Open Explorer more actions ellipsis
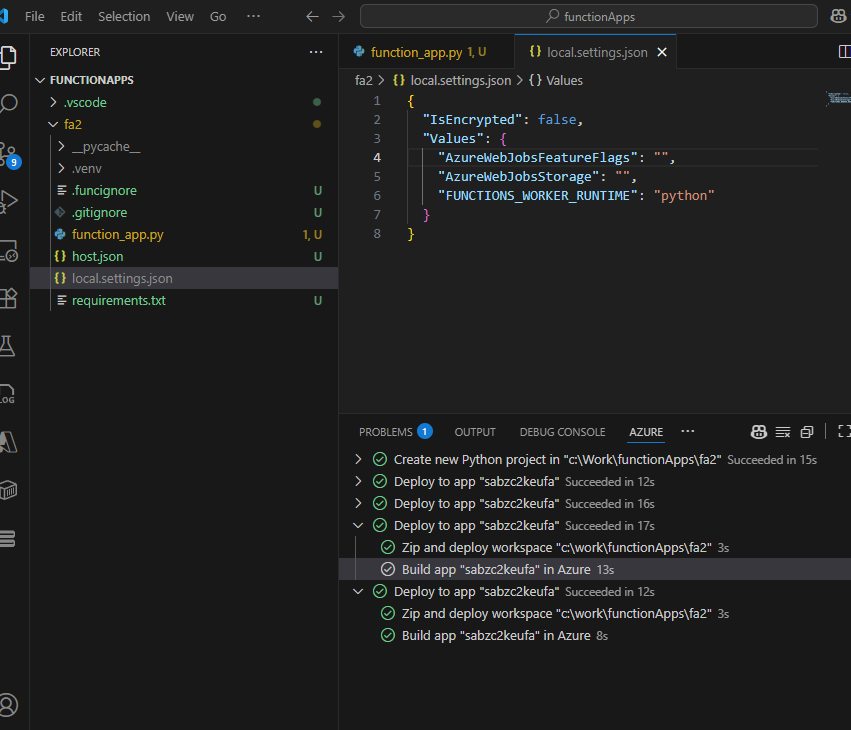851x730 pixels. 316,52
